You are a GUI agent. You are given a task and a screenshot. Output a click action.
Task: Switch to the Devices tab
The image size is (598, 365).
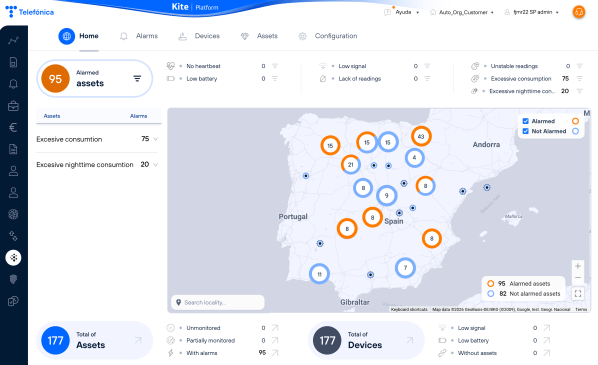(x=199, y=36)
